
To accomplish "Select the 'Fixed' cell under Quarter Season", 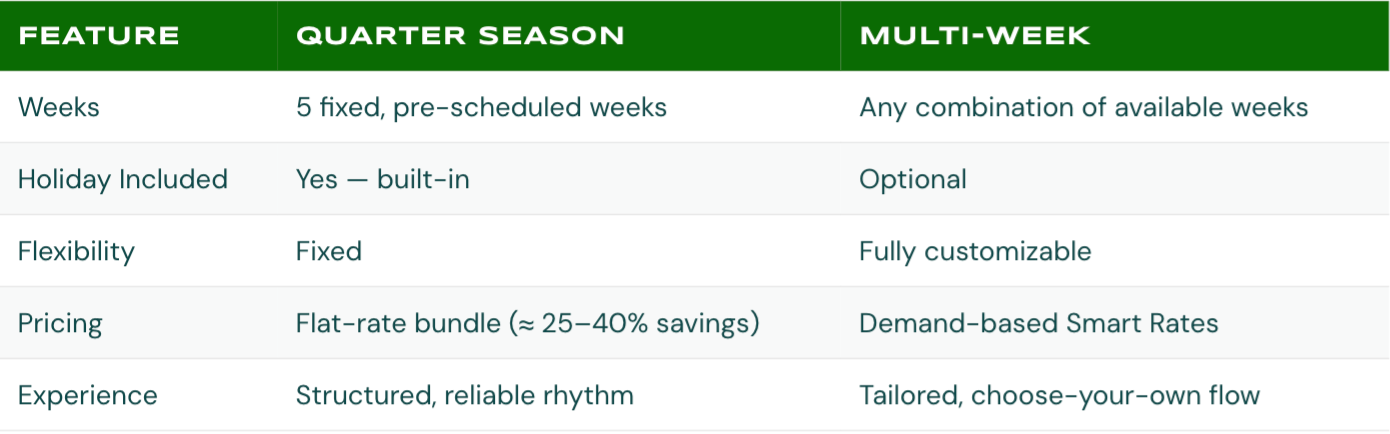I will pyautogui.click(x=328, y=251).
